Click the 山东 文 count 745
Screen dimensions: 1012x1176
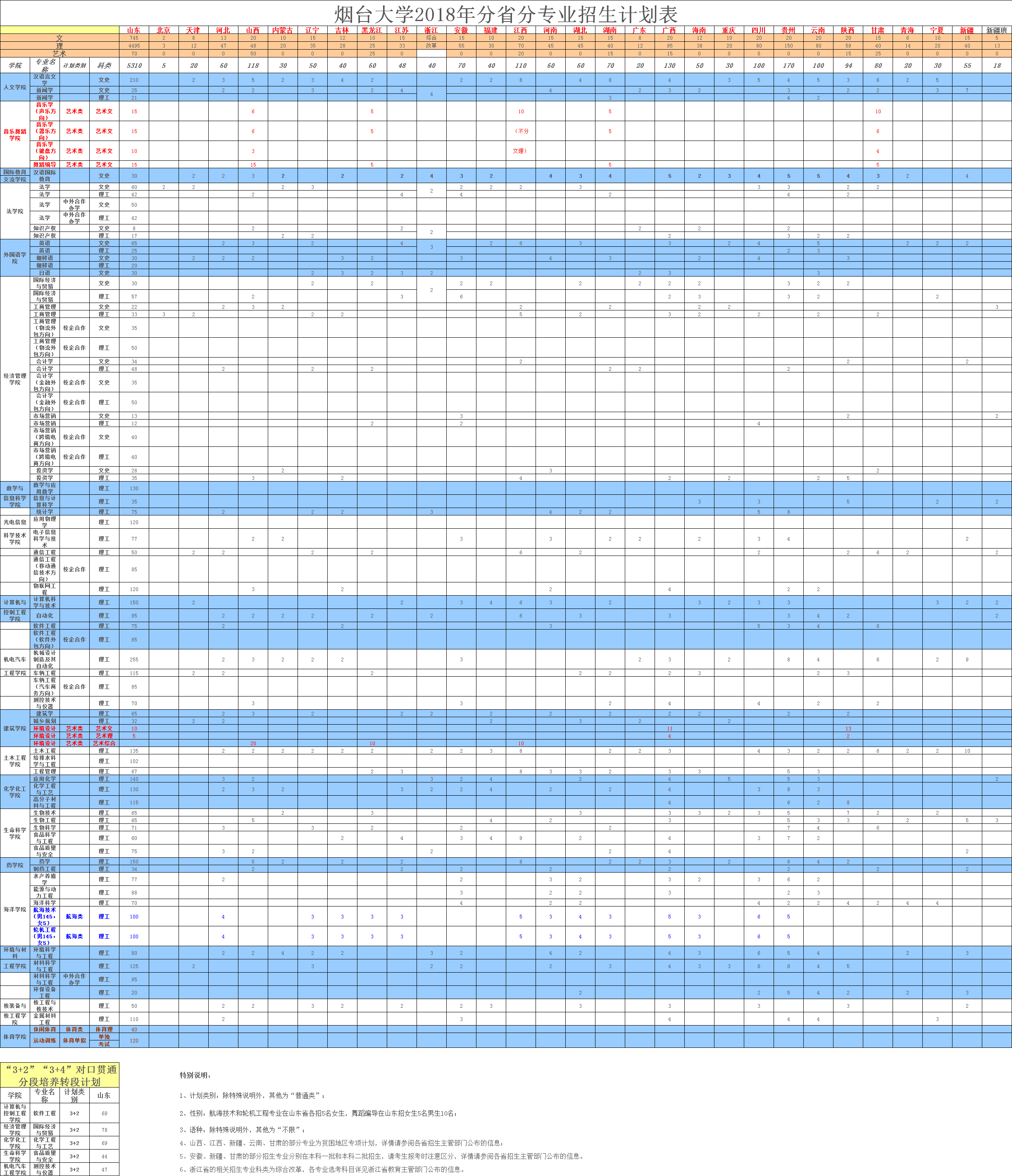[x=134, y=38]
